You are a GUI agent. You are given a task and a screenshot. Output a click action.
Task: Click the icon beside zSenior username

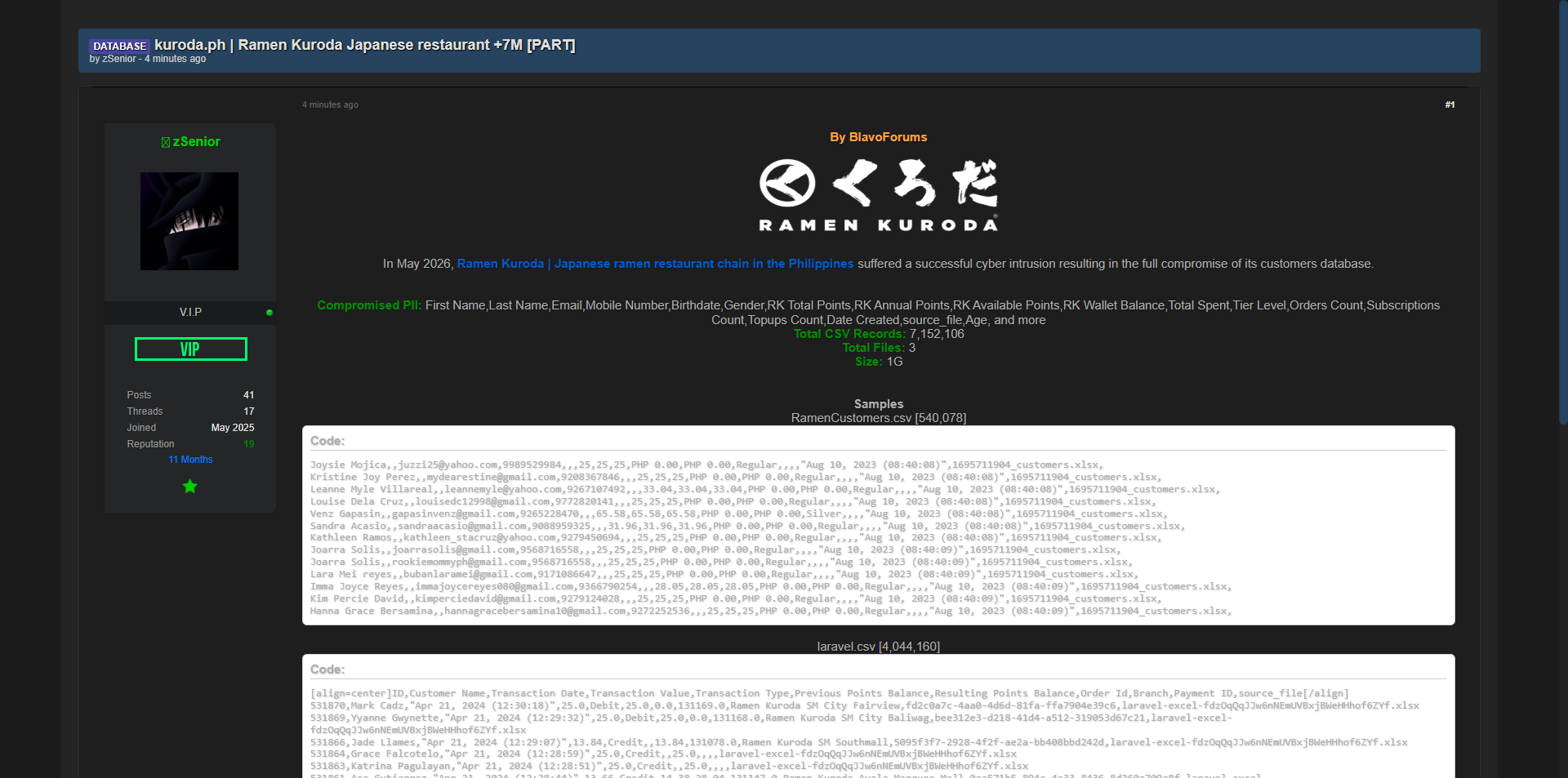point(166,142)
